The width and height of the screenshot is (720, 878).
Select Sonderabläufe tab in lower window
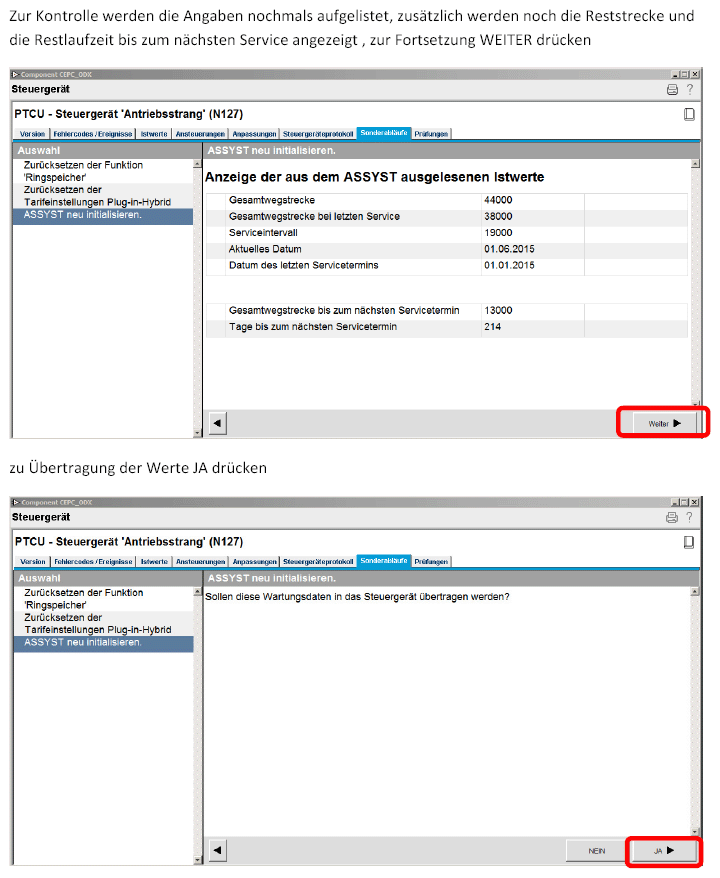click(x=384, y=561)
